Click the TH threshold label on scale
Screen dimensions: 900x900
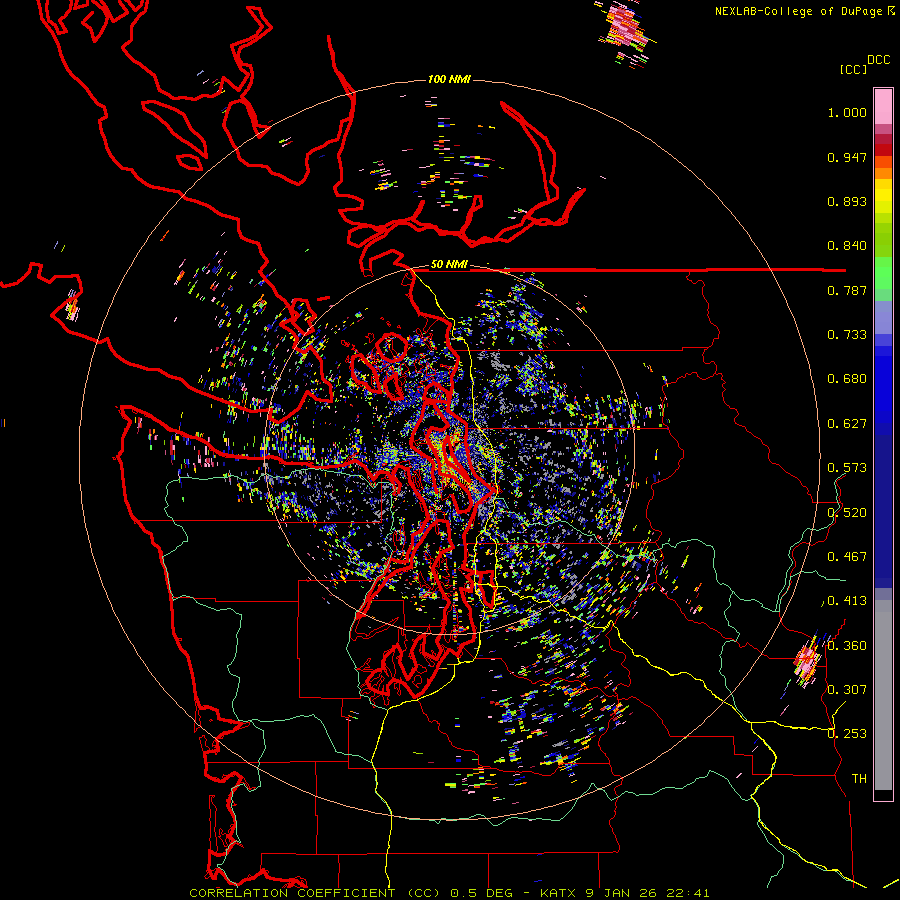coord(859,779)
